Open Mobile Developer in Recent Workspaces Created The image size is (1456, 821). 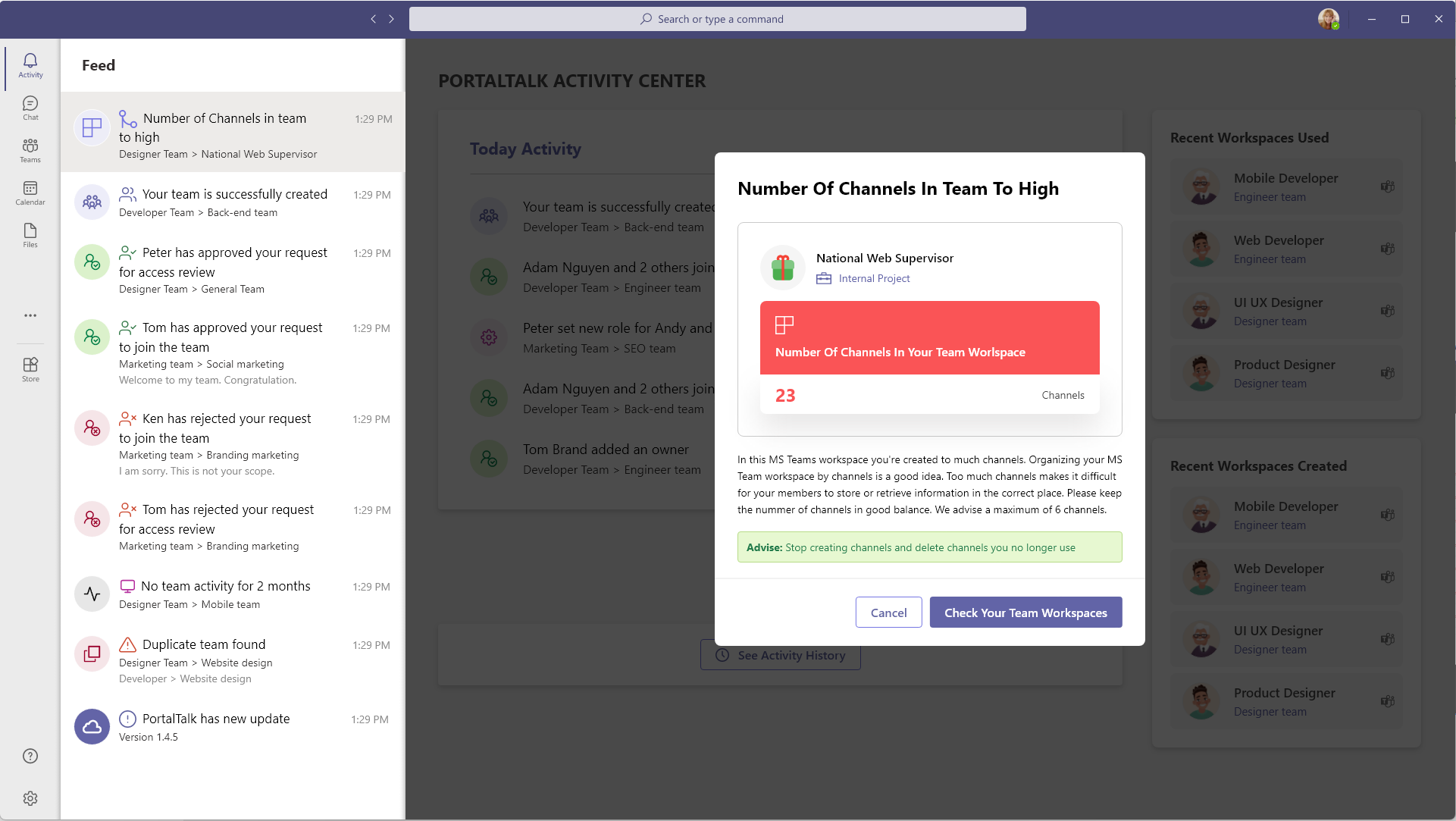tap(1286, 515)
